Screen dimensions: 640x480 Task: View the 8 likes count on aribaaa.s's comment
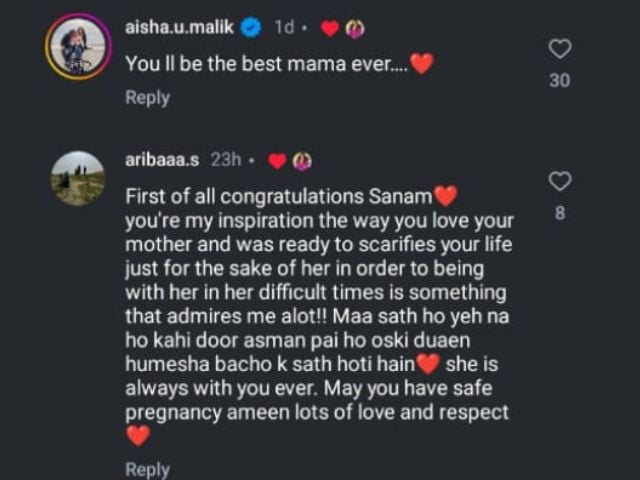coord(560,212)
